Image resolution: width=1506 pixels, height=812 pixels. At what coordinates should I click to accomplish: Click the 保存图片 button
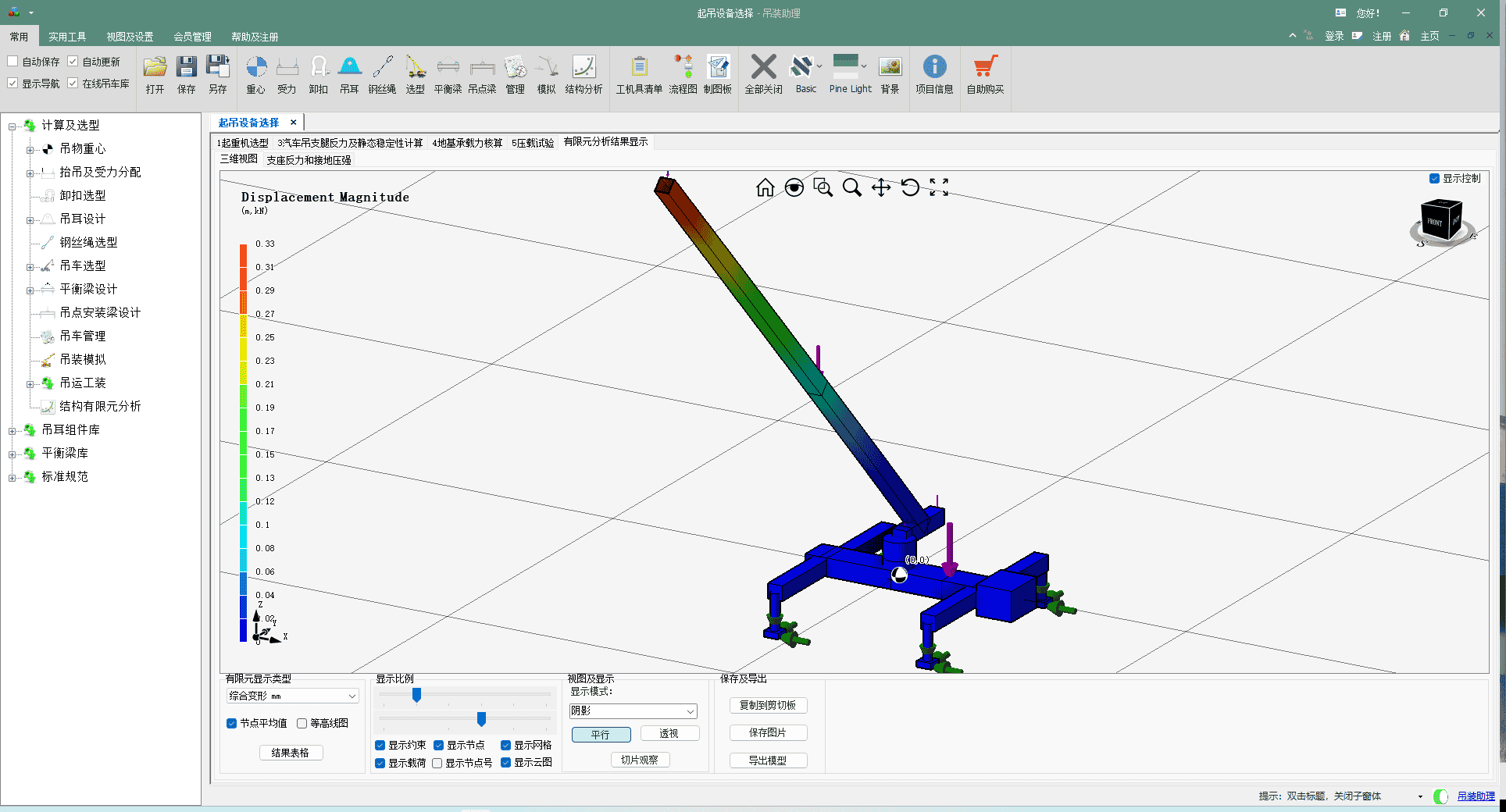(768, 732)
